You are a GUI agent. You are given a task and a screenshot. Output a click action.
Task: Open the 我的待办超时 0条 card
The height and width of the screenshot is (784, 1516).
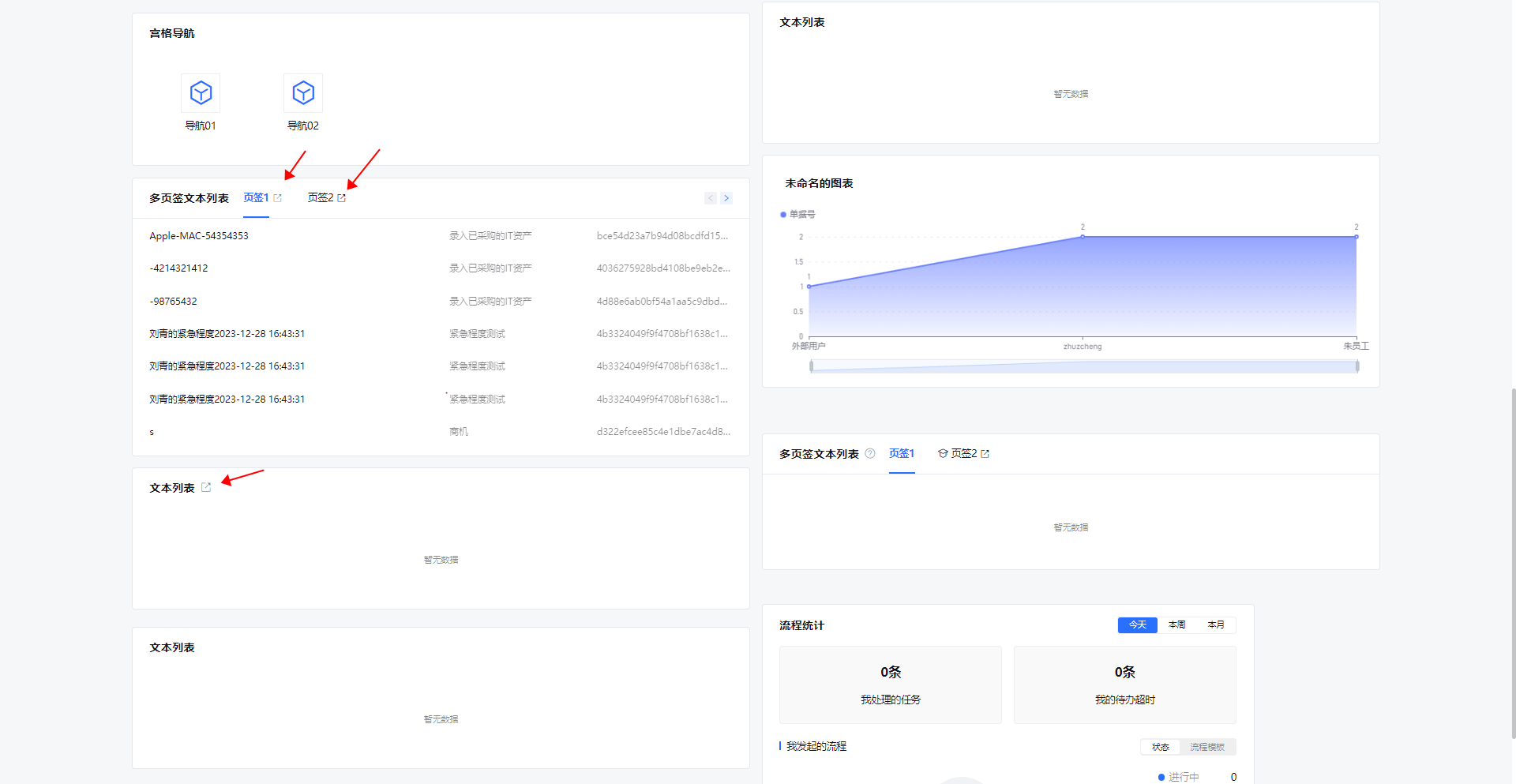1125,685
